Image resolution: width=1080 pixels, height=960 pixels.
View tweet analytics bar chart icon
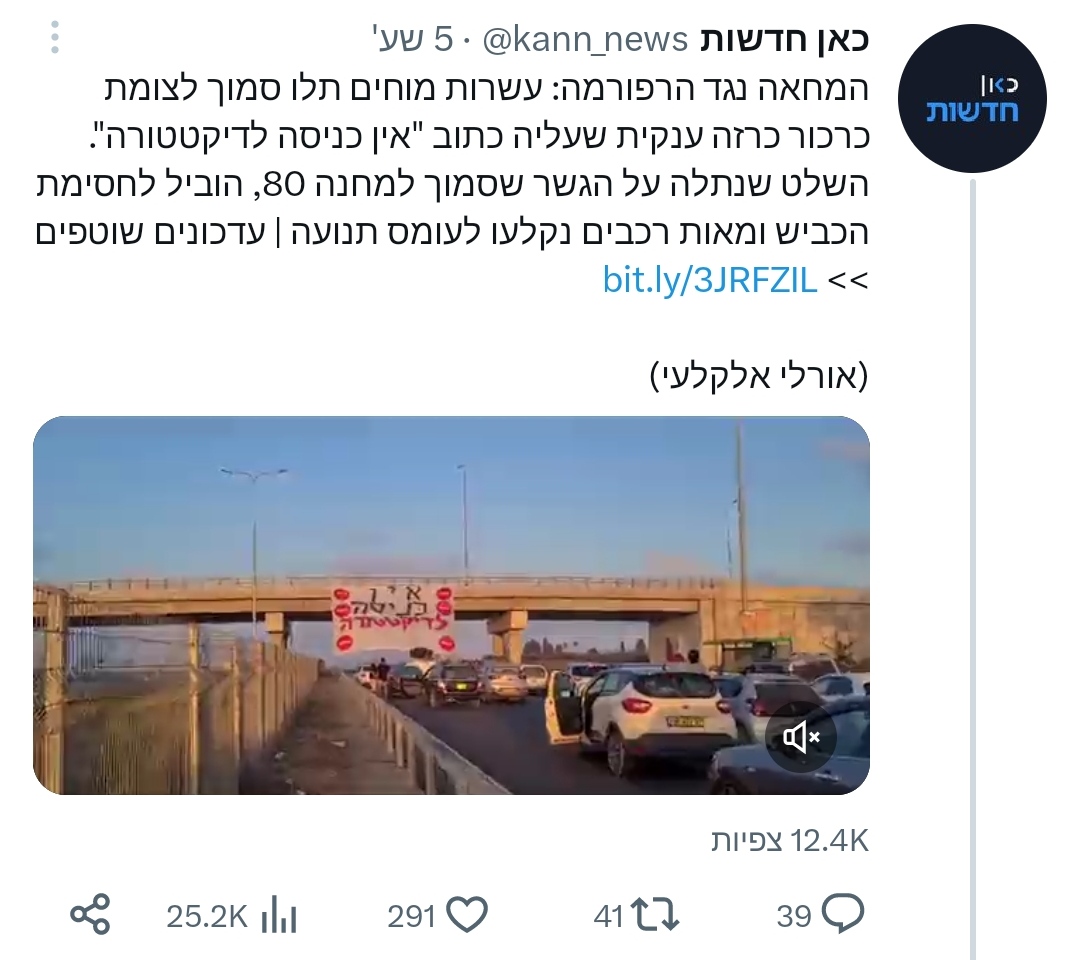click(x=279, y=915)
